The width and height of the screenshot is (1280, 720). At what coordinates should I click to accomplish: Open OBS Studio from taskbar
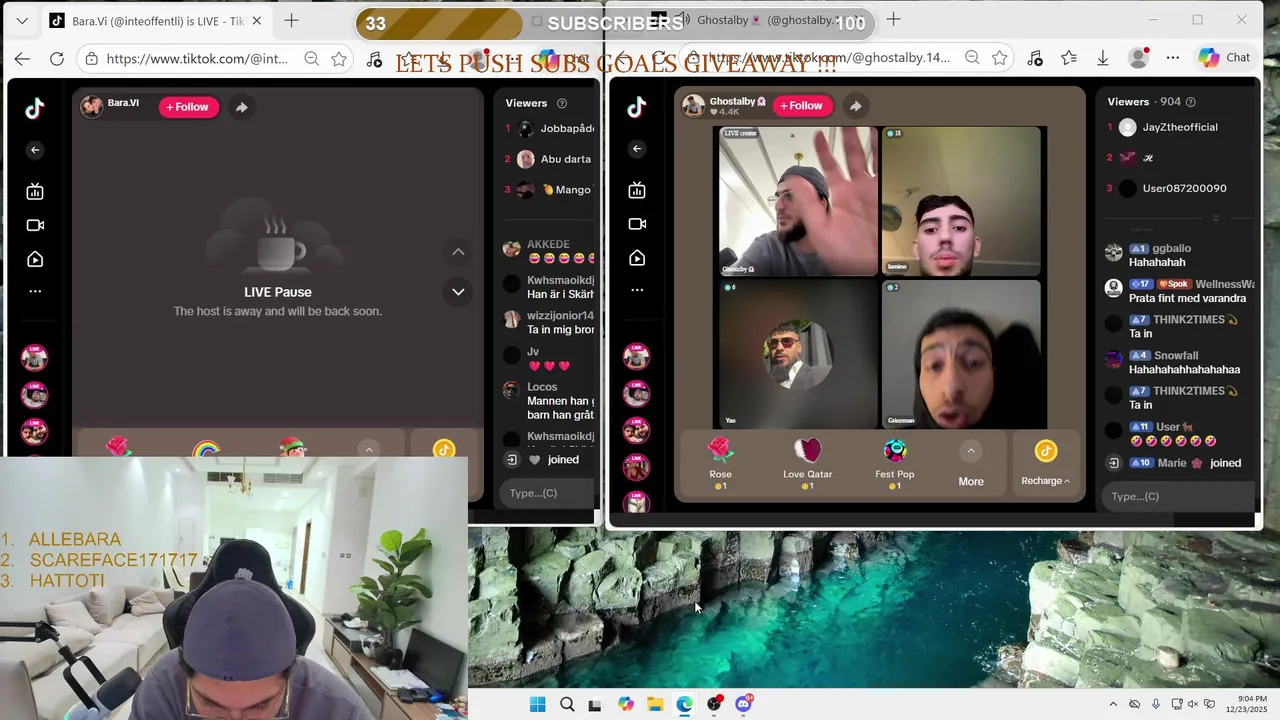pos(714,704)
